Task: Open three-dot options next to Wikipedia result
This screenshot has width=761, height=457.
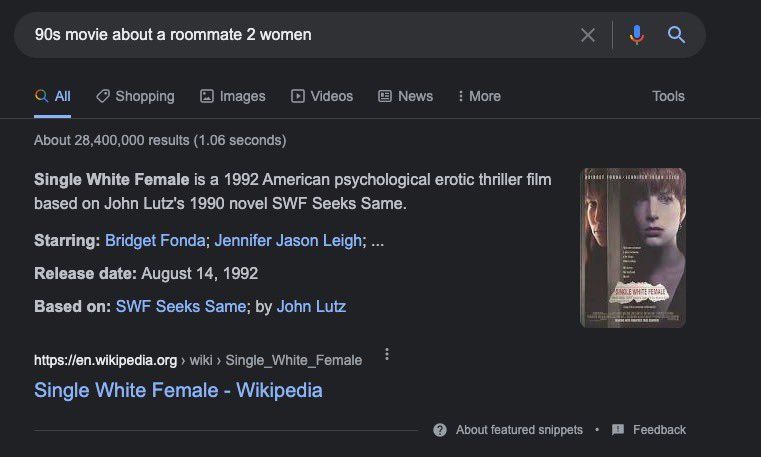Action: pos(387,354)
